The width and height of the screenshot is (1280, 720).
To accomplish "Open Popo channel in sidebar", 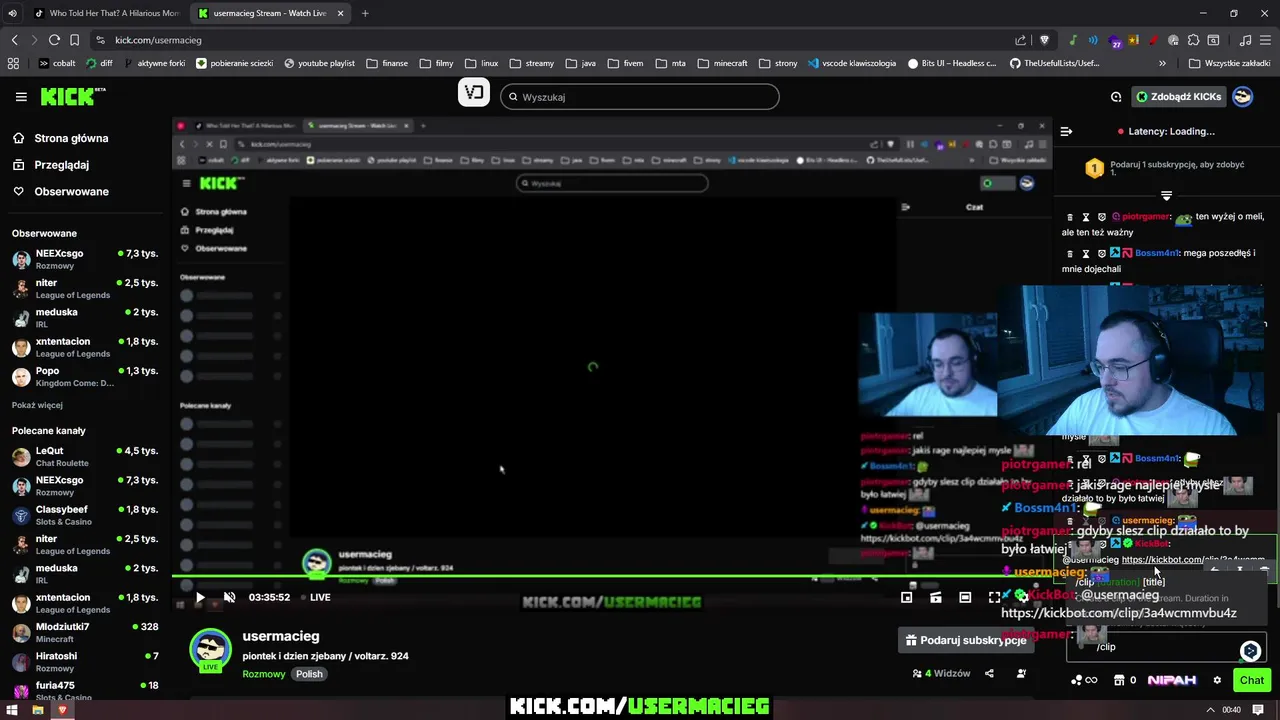I will 84,376.
